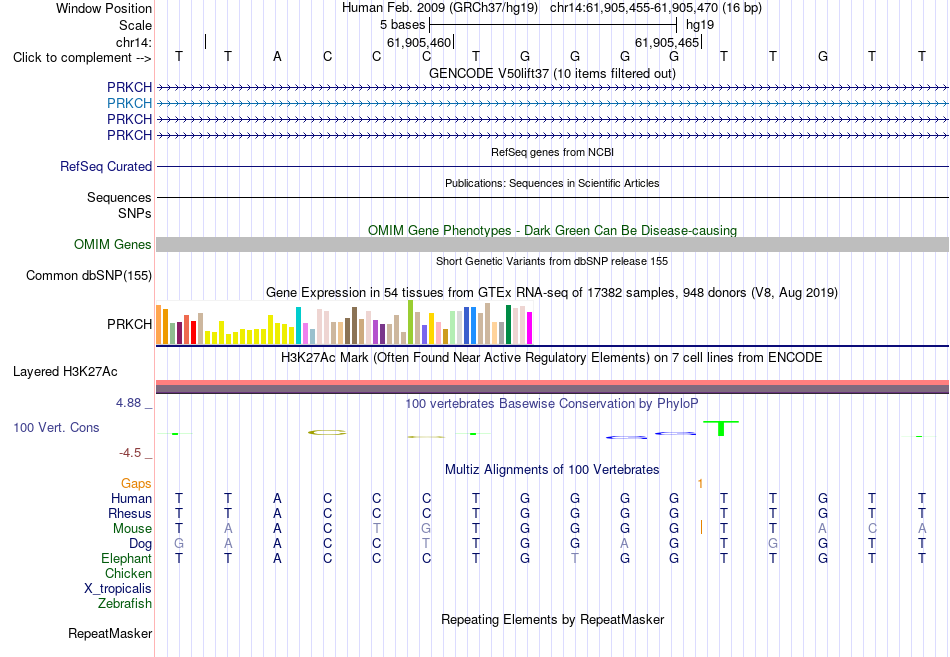Open the RefSeq Curated track label
This screenshot has width=950, height=657.
[105, 166]
